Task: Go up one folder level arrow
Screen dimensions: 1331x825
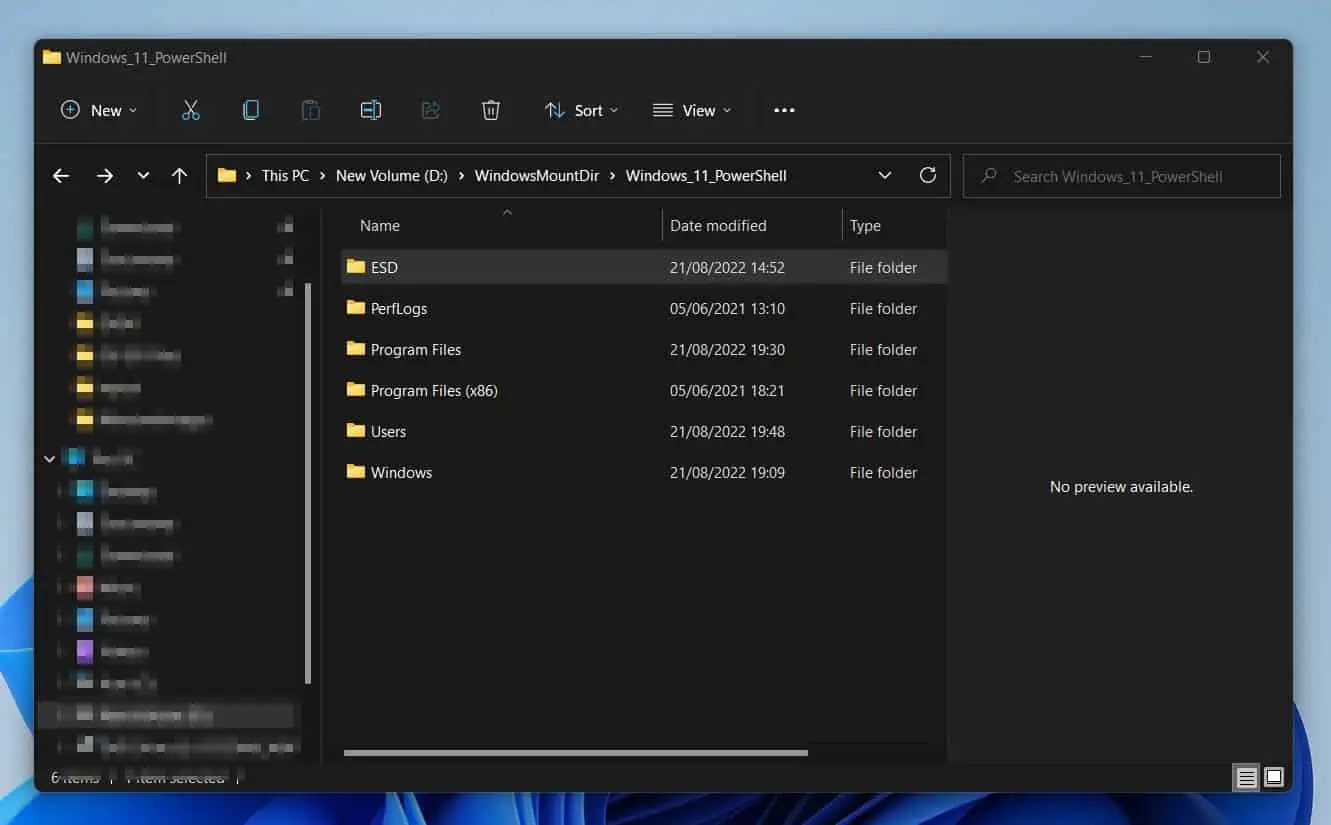Action: coord(180,176)
